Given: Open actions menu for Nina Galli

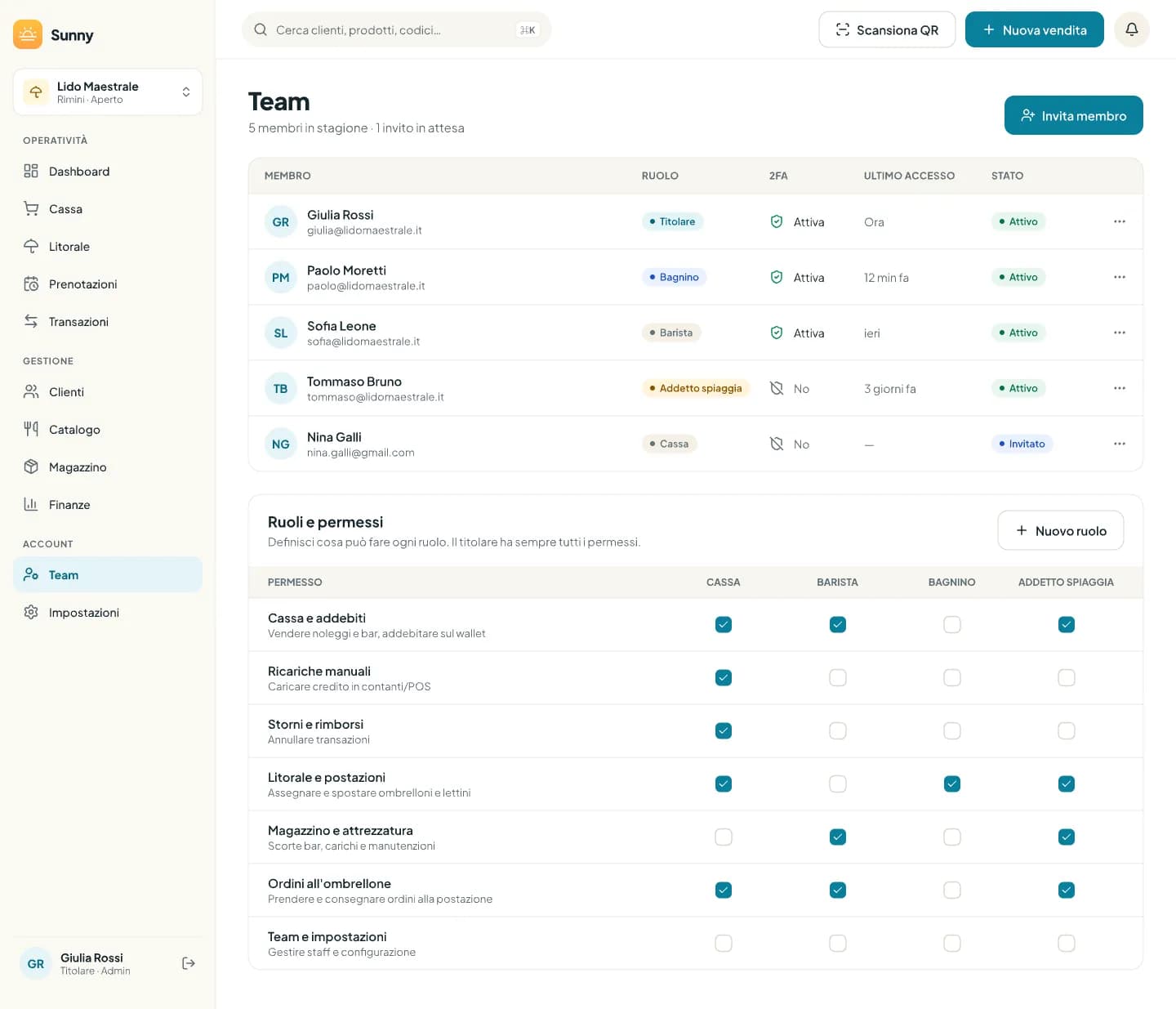Looking at the screenshot, I should click(1120, 444).
